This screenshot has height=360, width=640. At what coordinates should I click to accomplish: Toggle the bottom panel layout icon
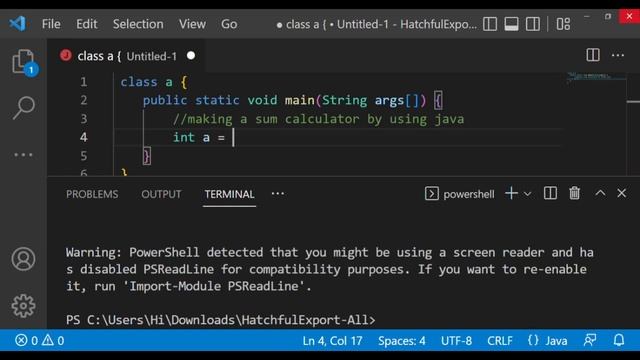[511, 24]
